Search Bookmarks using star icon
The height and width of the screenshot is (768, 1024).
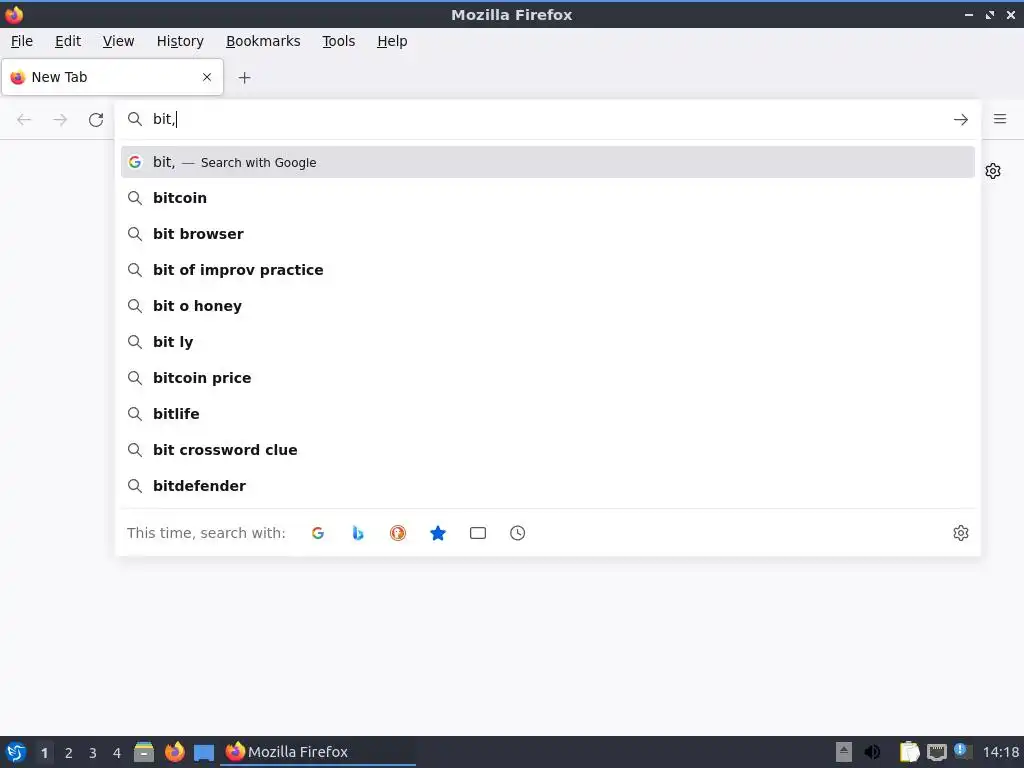click(x=438, y=533)
